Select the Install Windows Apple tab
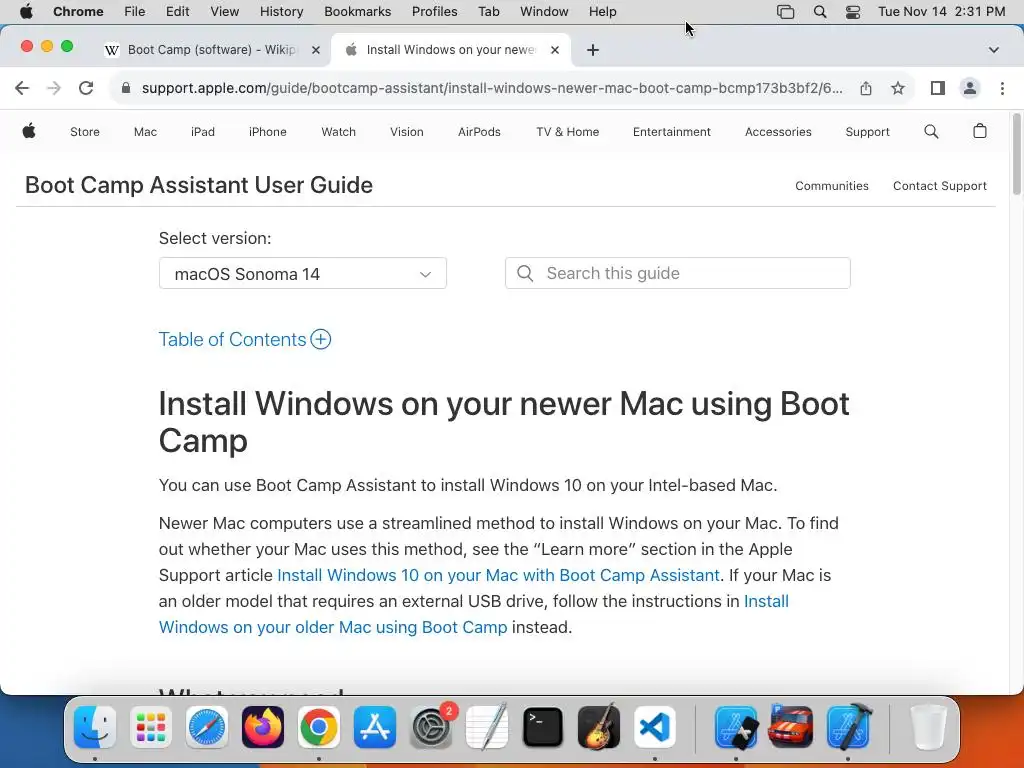Image resolution: width=1024 pixels, height=768 pixels. pyautogui.click(x=451, y=50)
